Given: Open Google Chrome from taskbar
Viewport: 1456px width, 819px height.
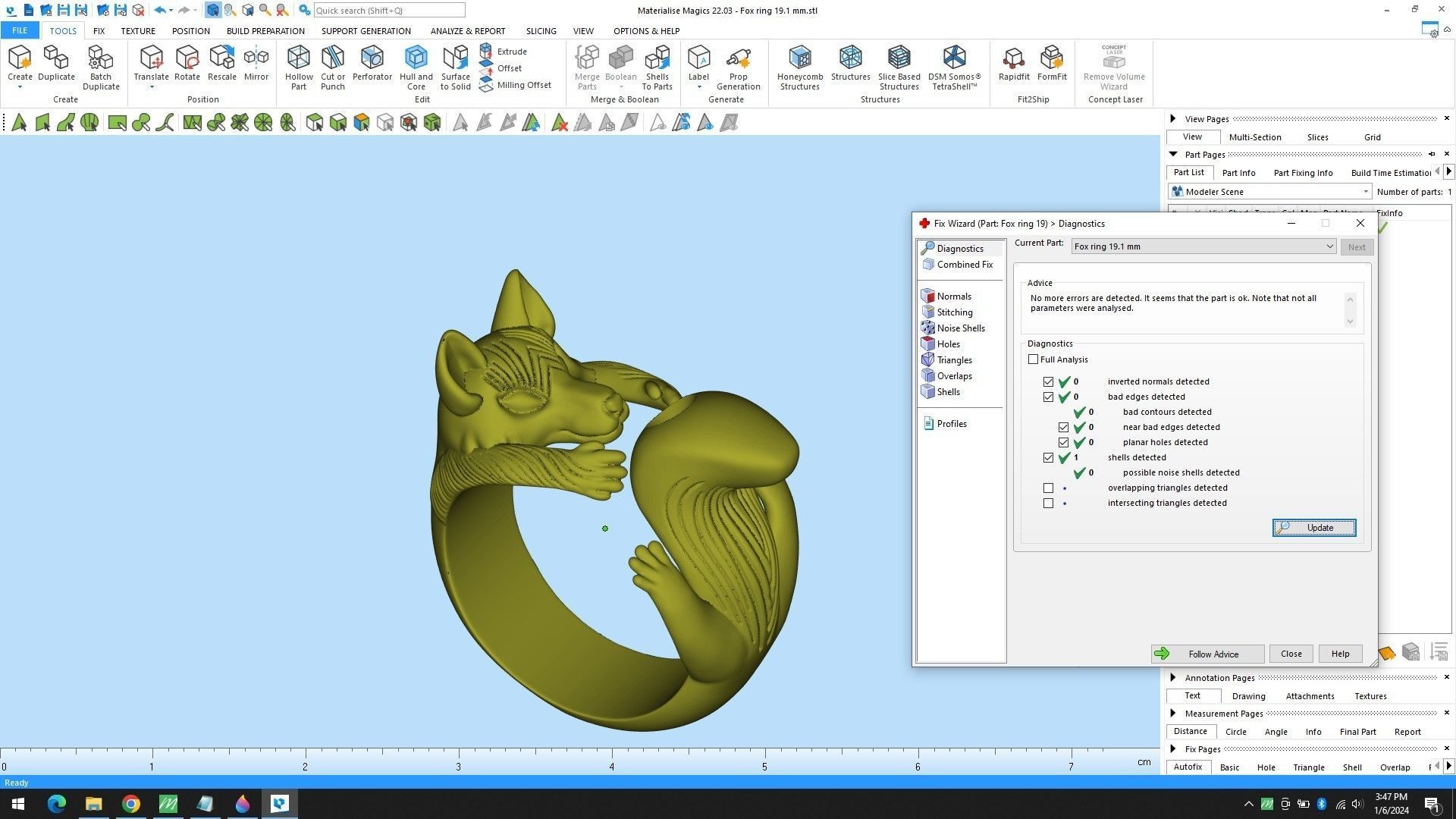Looking at the screenshot, I should 130,804.
